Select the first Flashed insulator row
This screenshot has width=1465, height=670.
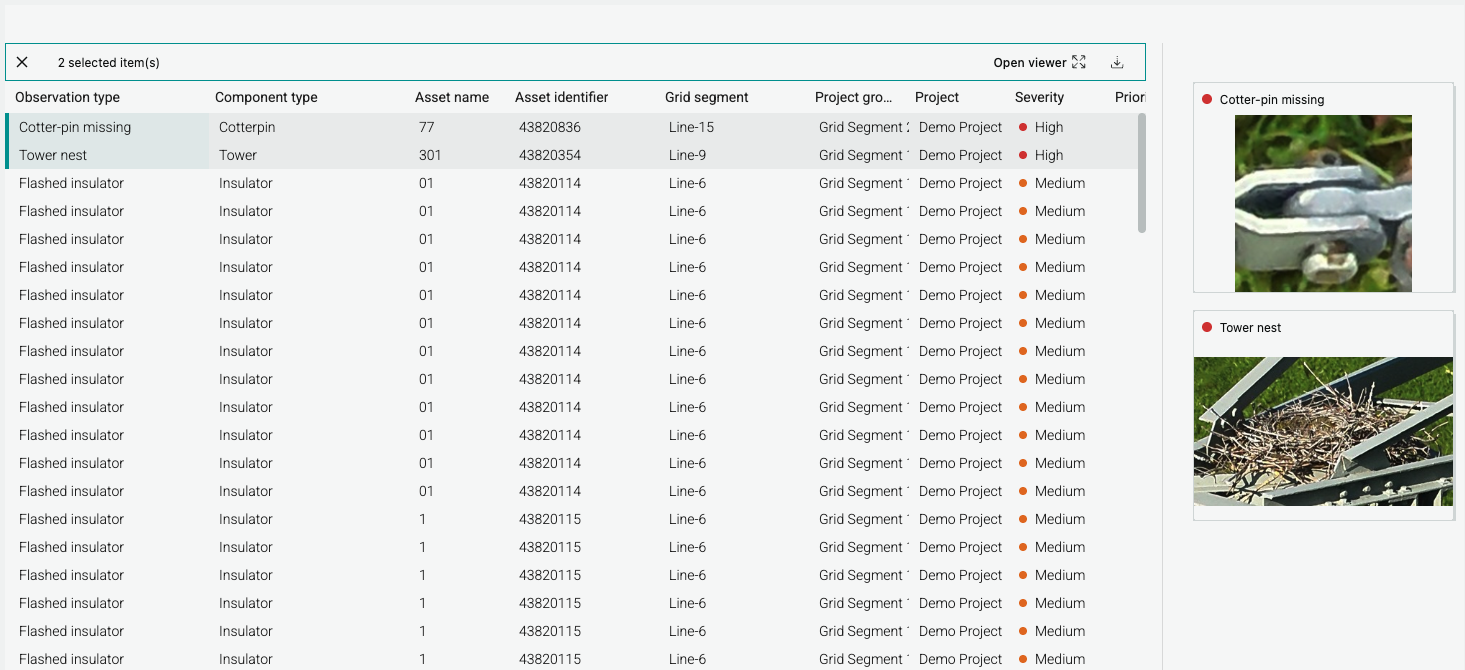[x=71, y=183]
